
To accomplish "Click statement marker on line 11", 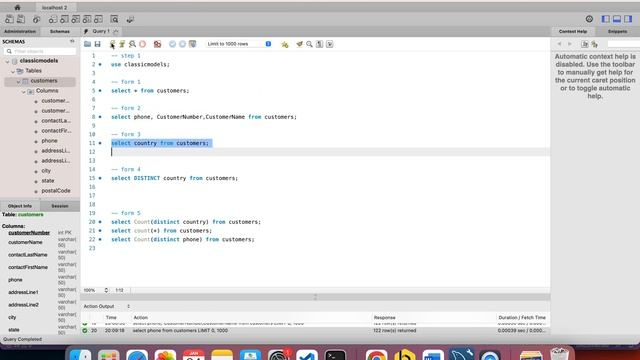I will tap(100, 143).
